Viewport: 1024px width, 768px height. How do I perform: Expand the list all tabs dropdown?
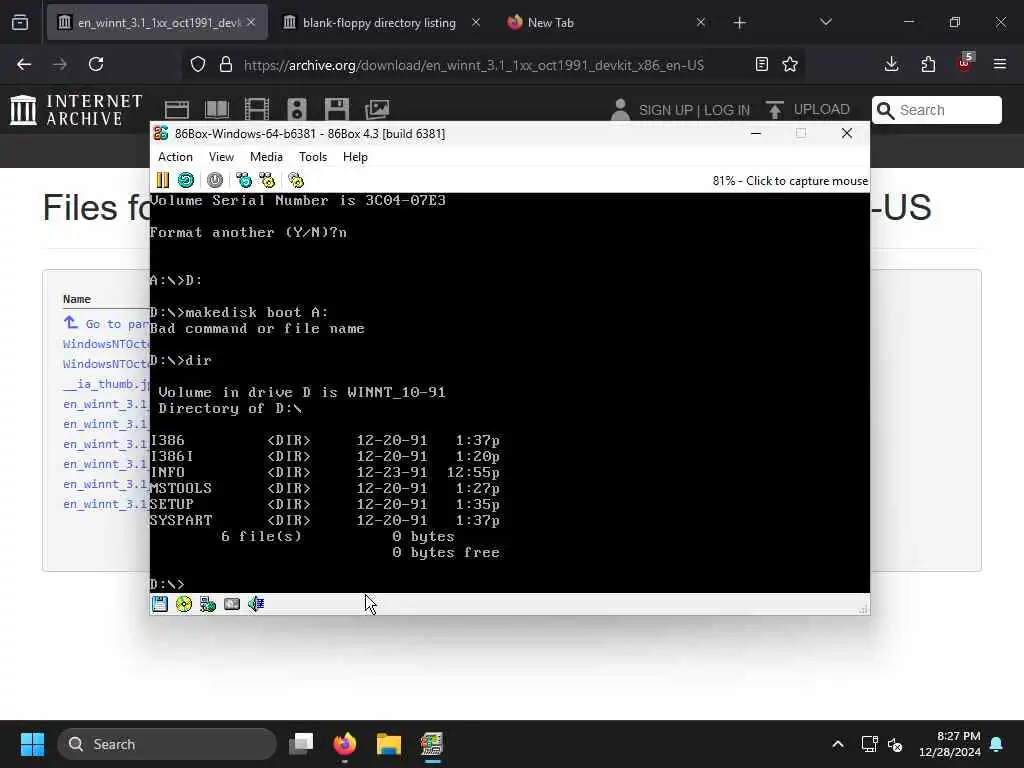tap(825, 23)
